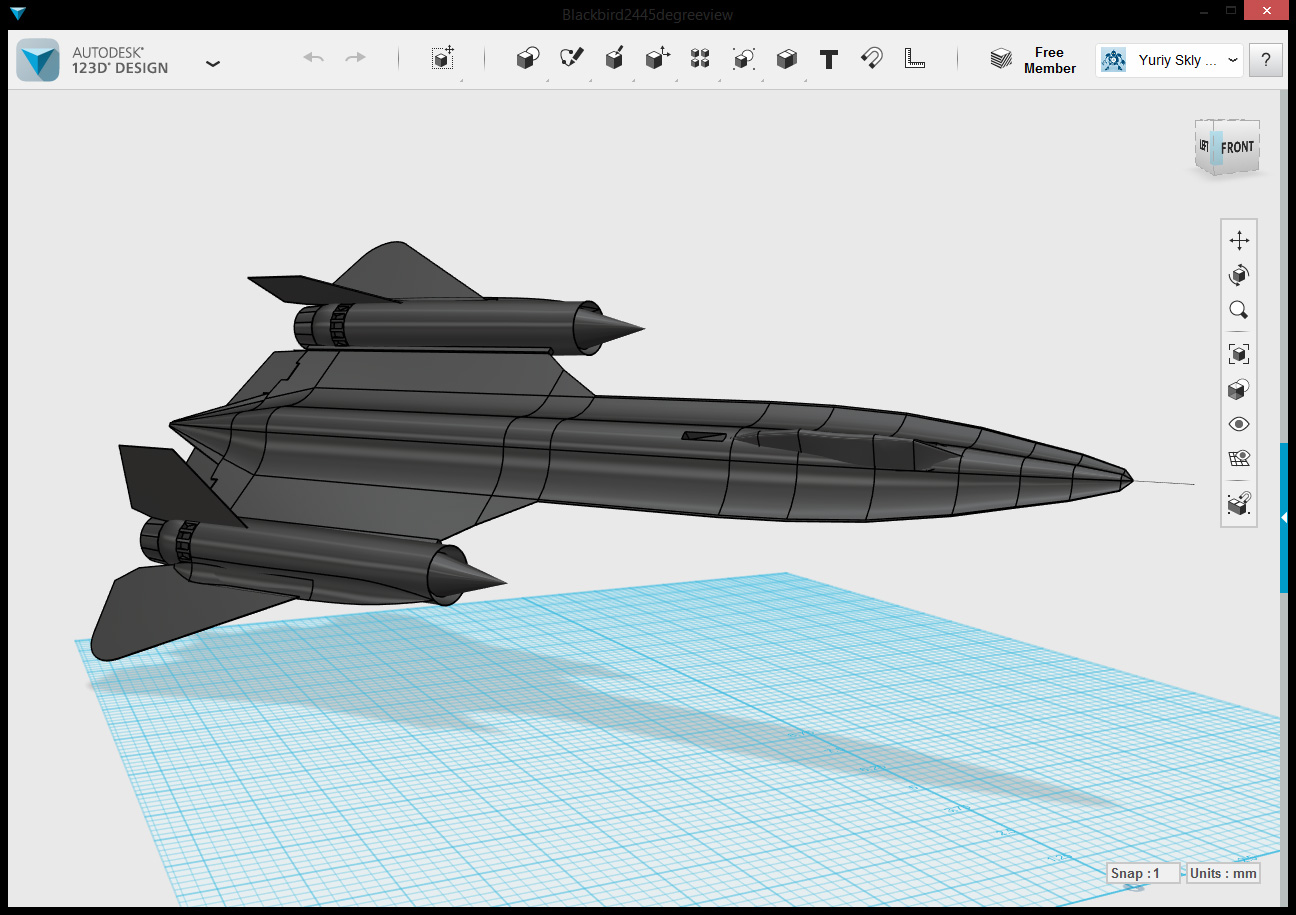Open the Primitives tool in toolbar
1296x915 pixels.
[527, 59]
